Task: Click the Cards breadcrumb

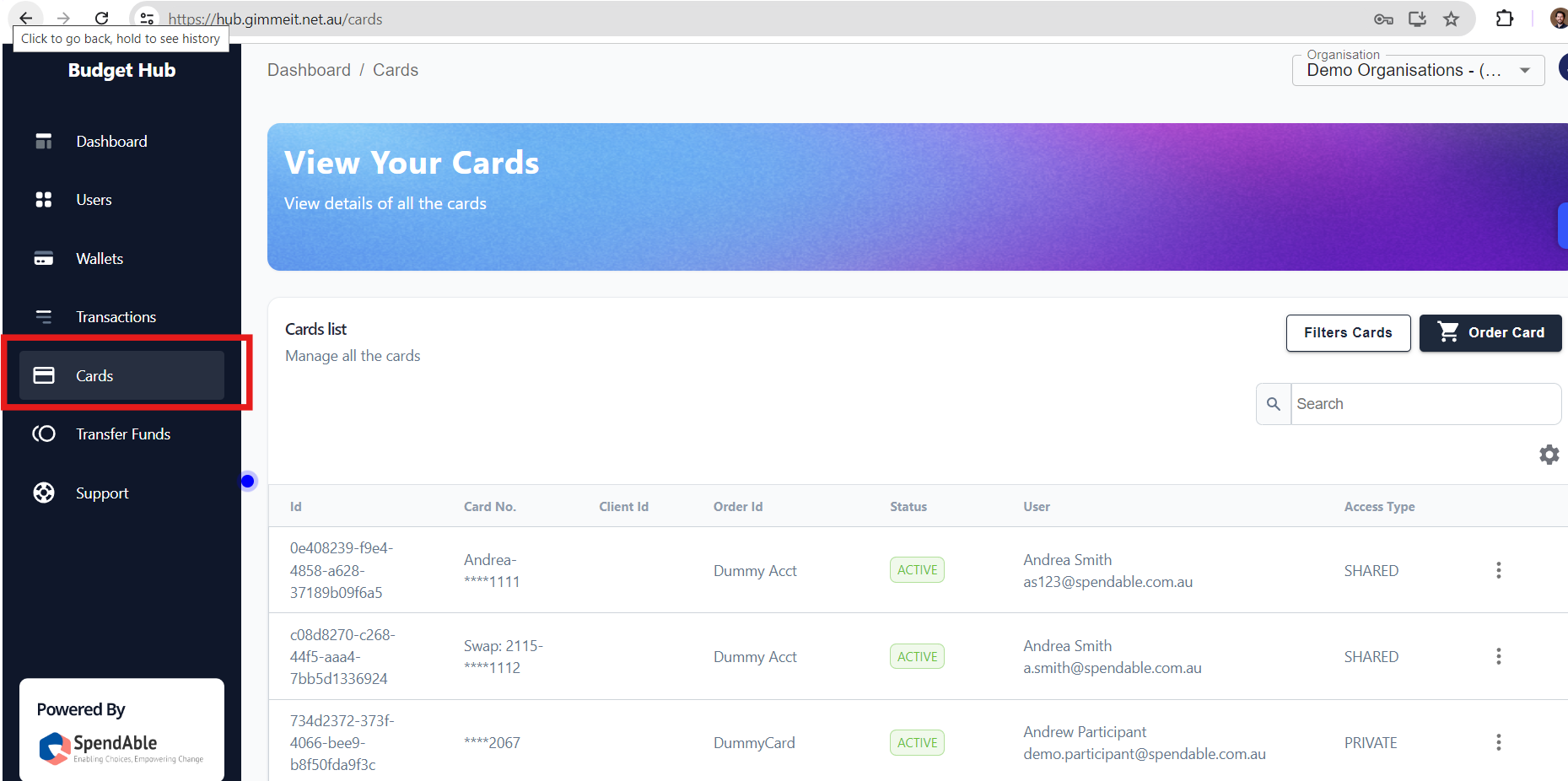Action: (x=396, y=70)
